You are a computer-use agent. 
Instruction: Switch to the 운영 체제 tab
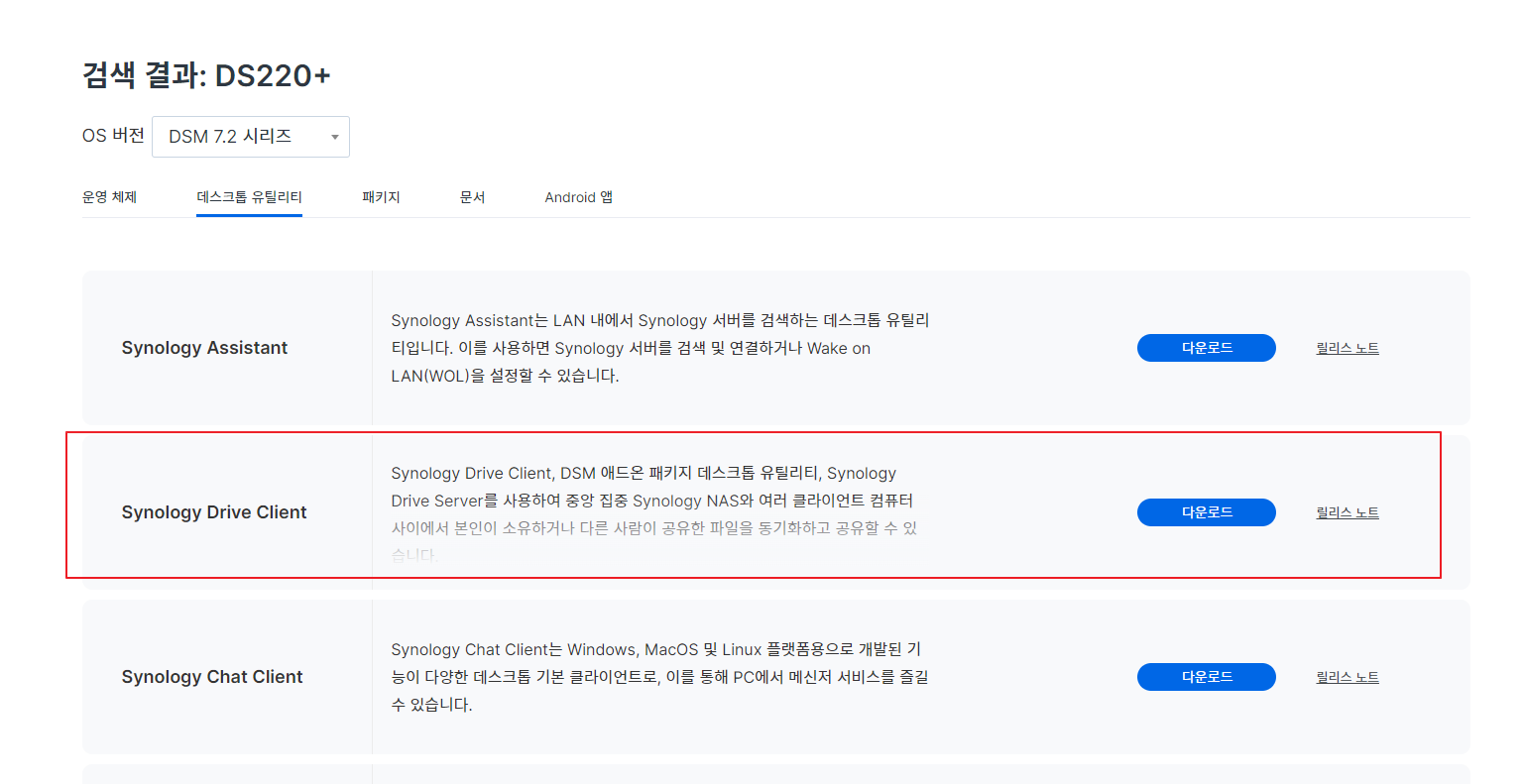109,197
